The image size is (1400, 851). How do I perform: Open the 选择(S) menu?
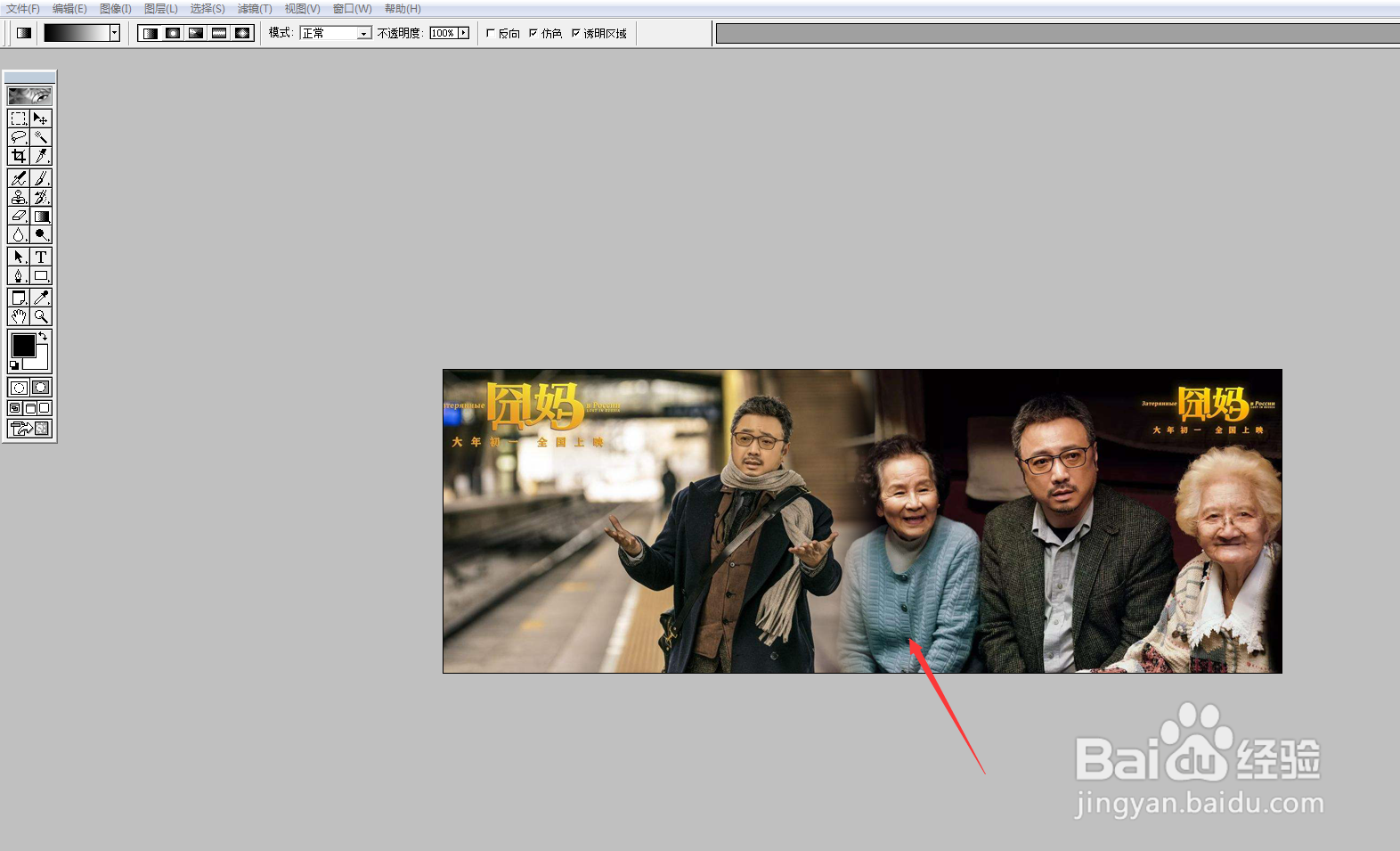pos(208,9)
